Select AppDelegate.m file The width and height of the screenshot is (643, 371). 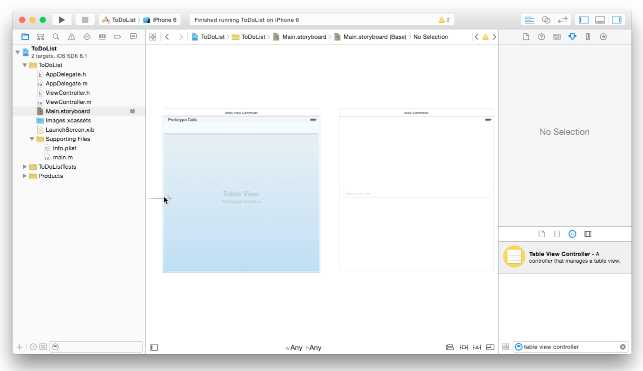pyautogui.click(x=66, y=83)
